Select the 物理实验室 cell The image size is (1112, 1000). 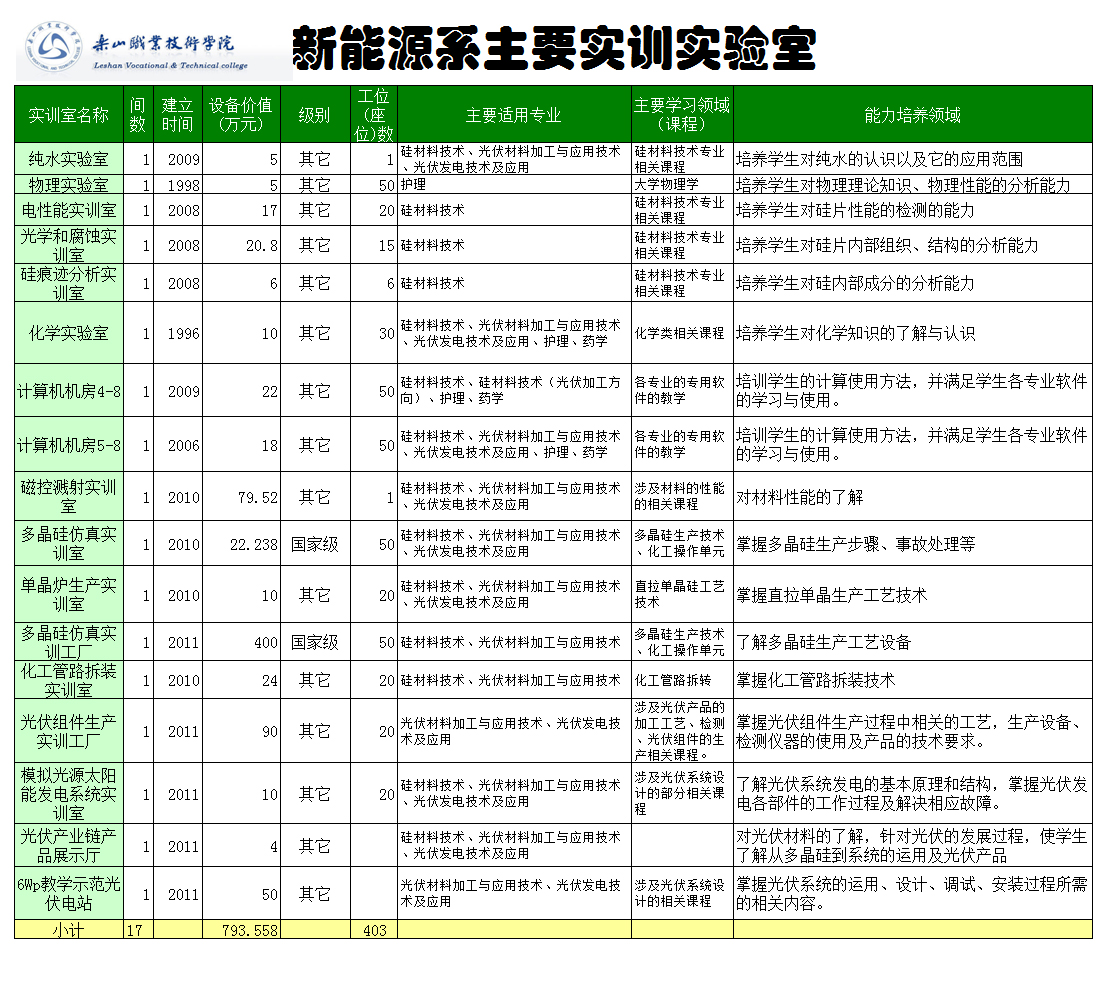click(68, 185)
